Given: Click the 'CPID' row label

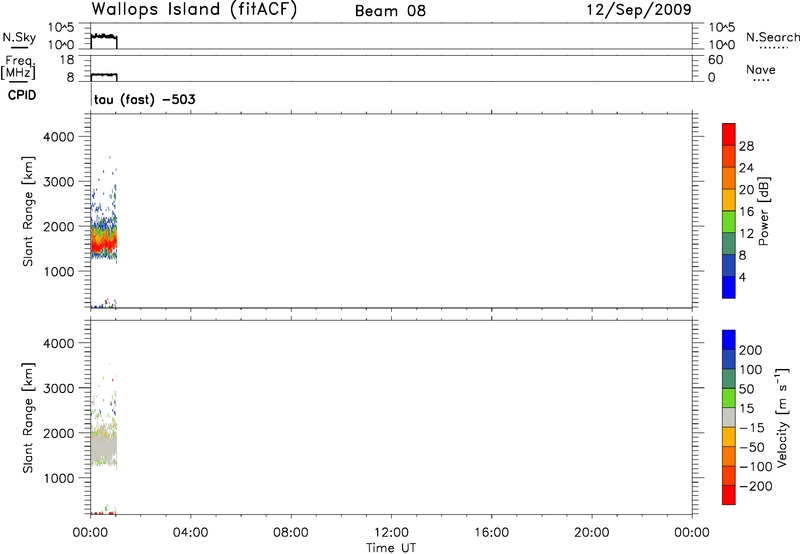Looking at the screenshot, I should point(22,95).
